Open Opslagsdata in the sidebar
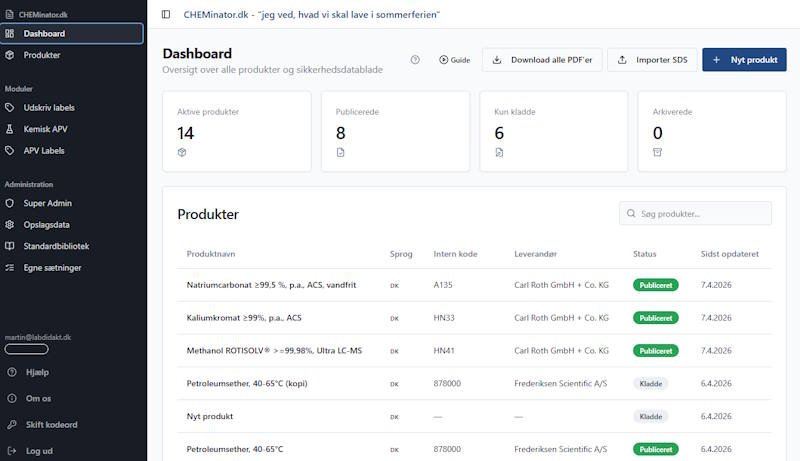This screenshot has width=800, height=461. (46, 225)
